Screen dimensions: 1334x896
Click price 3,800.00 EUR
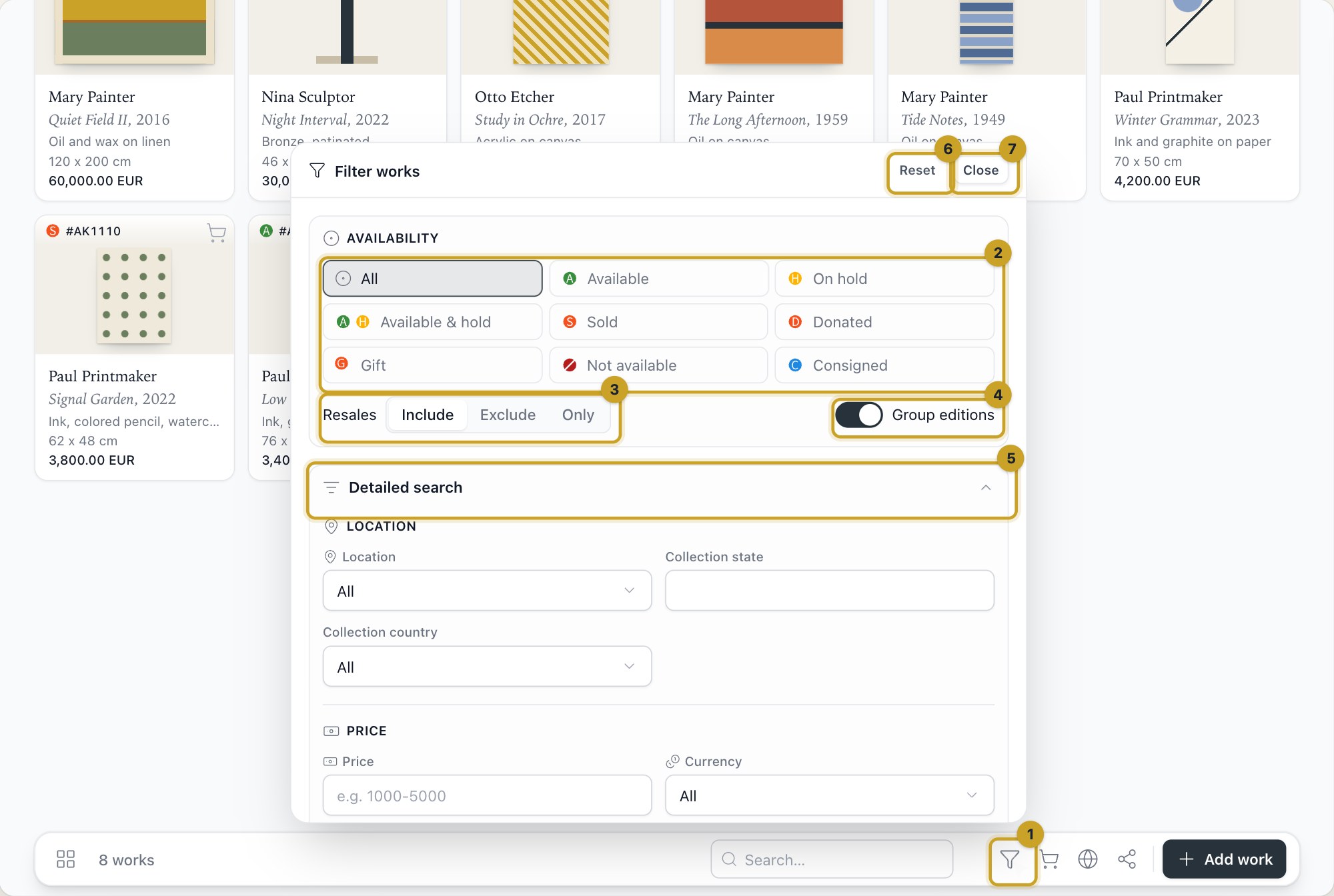[91, 461]
